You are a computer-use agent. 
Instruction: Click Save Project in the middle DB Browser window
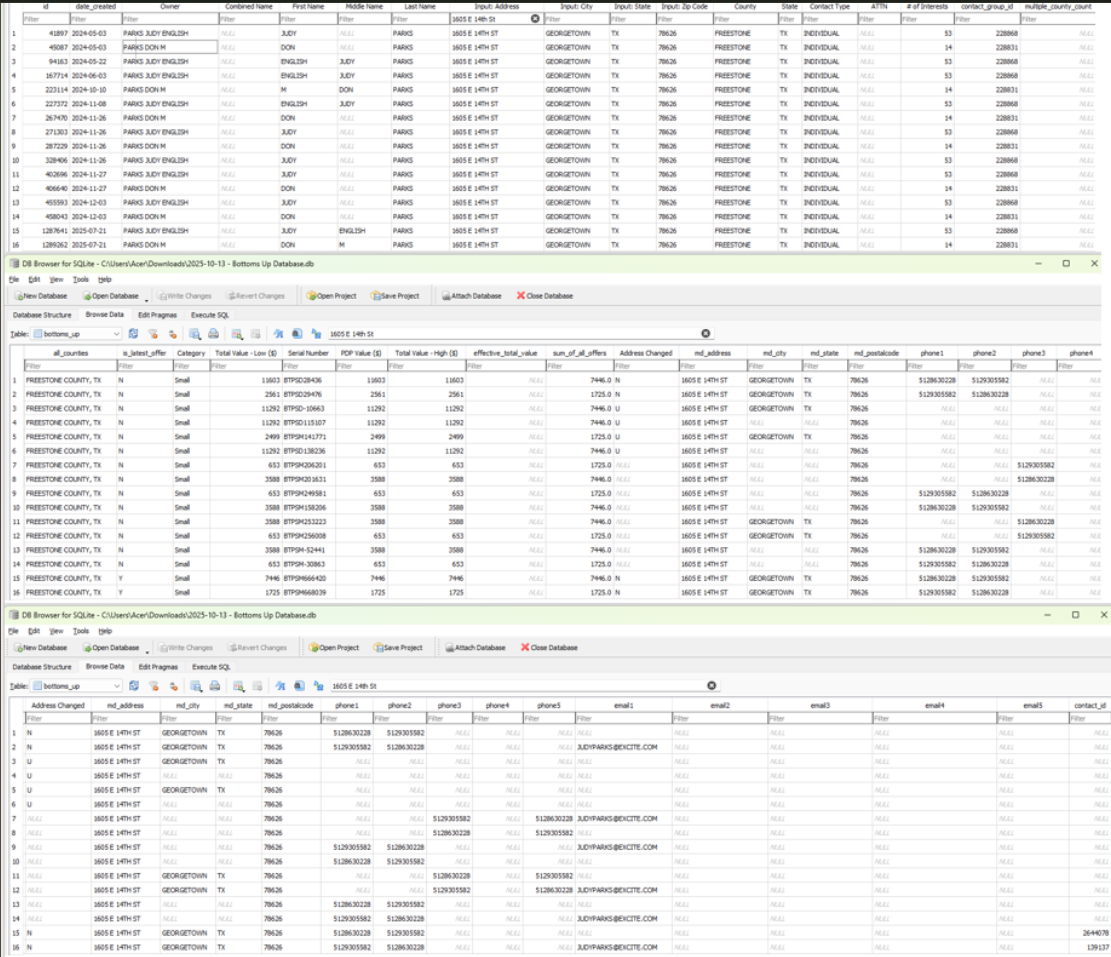point(395,296)
